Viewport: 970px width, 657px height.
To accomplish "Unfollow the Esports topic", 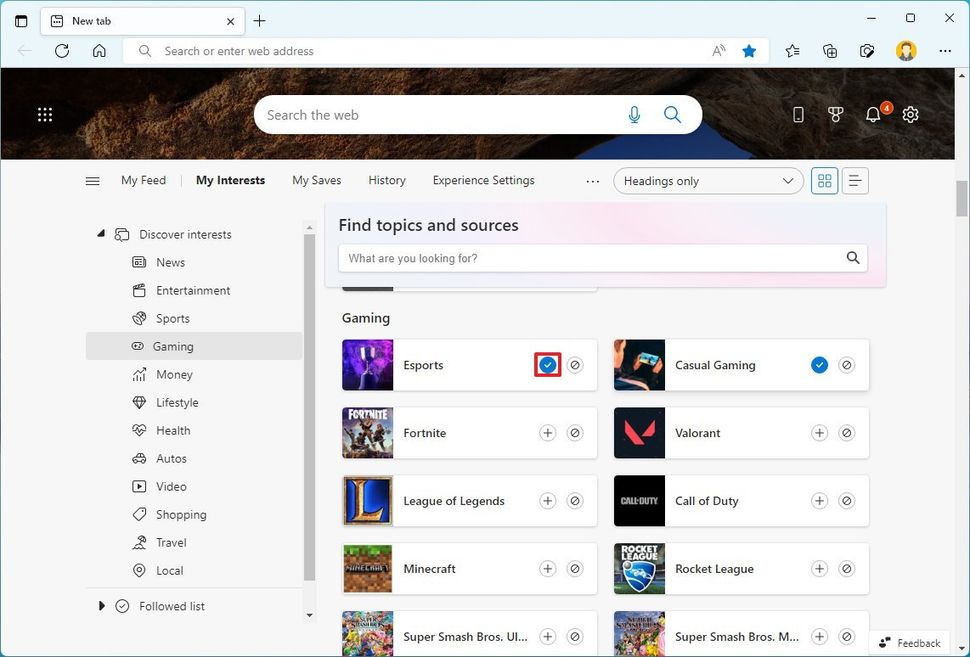I will point(547,365).
